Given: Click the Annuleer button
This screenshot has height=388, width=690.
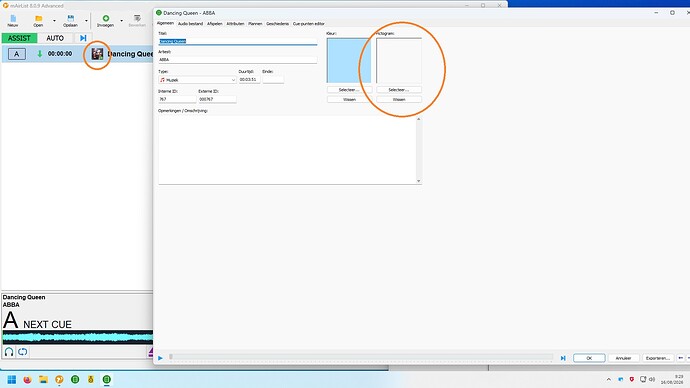Looking at the screenshot, I should pyautogui.click(x=623, y=358).
